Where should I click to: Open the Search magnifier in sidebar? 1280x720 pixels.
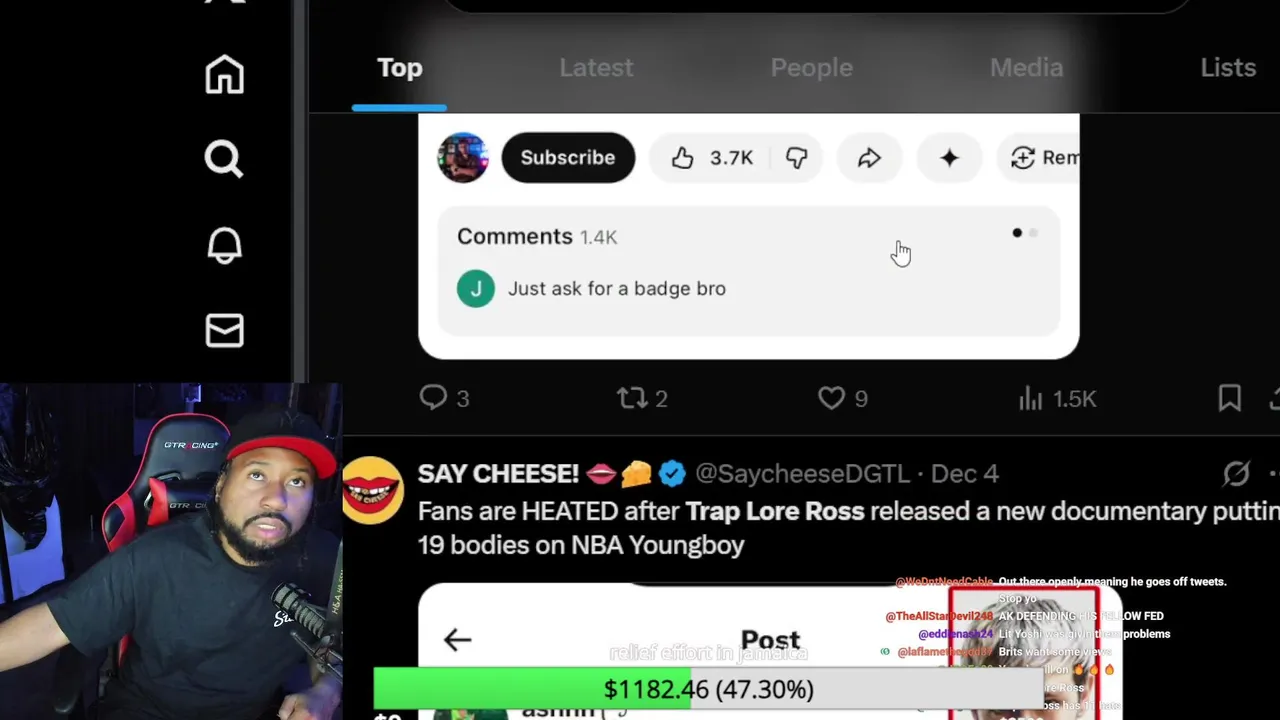point(224,159)
